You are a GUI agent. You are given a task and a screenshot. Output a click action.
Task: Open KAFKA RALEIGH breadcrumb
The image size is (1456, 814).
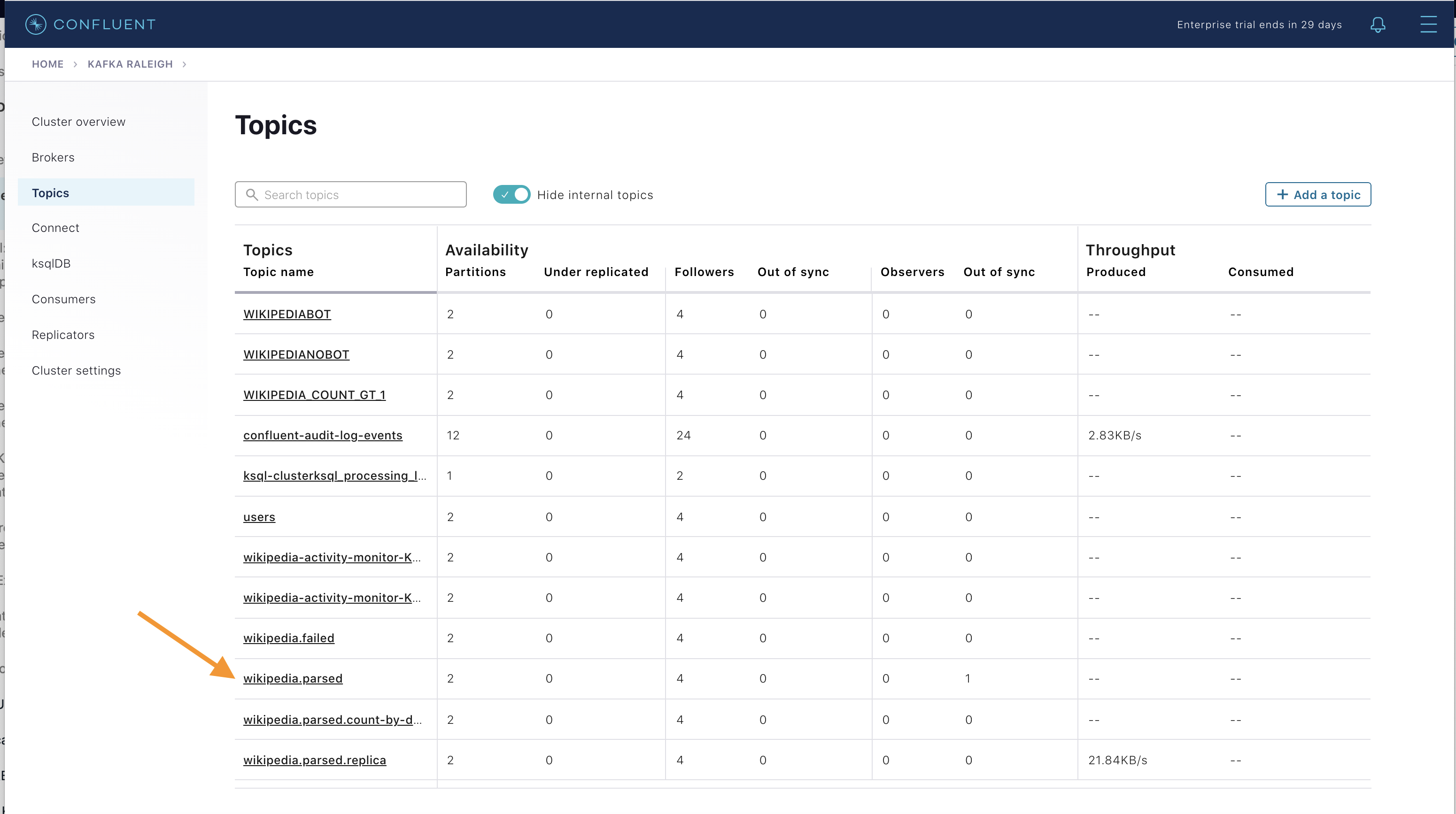pyautogui.click(x=130, y=64)
